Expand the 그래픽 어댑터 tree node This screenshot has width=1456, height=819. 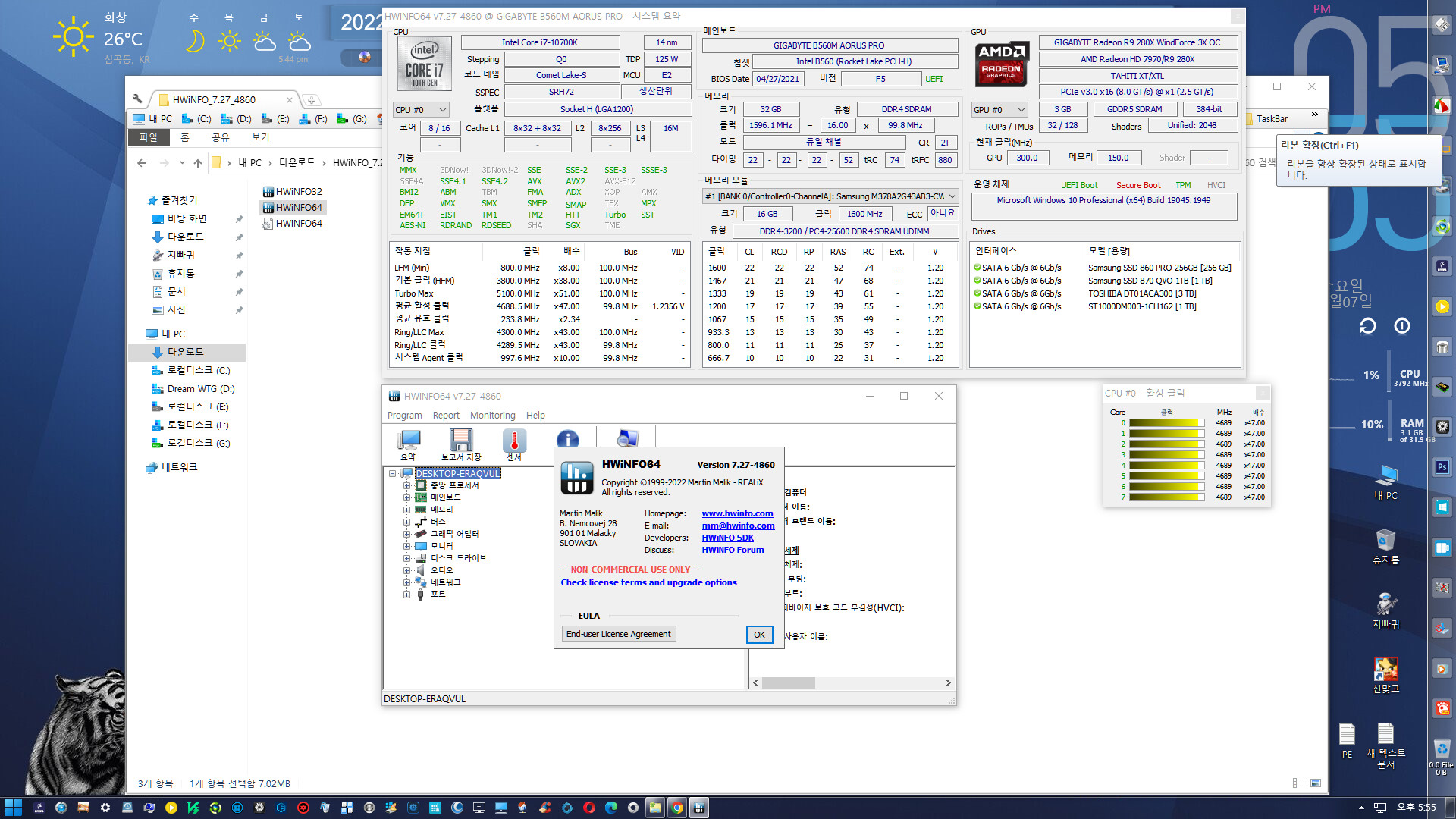(406, 534)
